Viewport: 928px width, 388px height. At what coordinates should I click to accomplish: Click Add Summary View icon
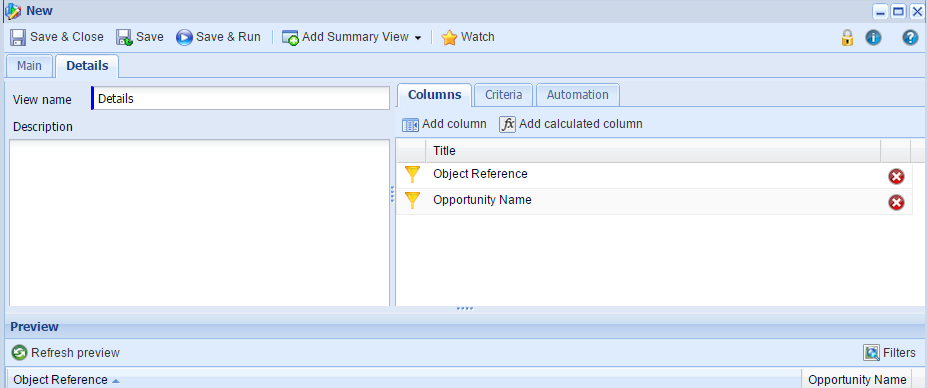click(290, 38)
